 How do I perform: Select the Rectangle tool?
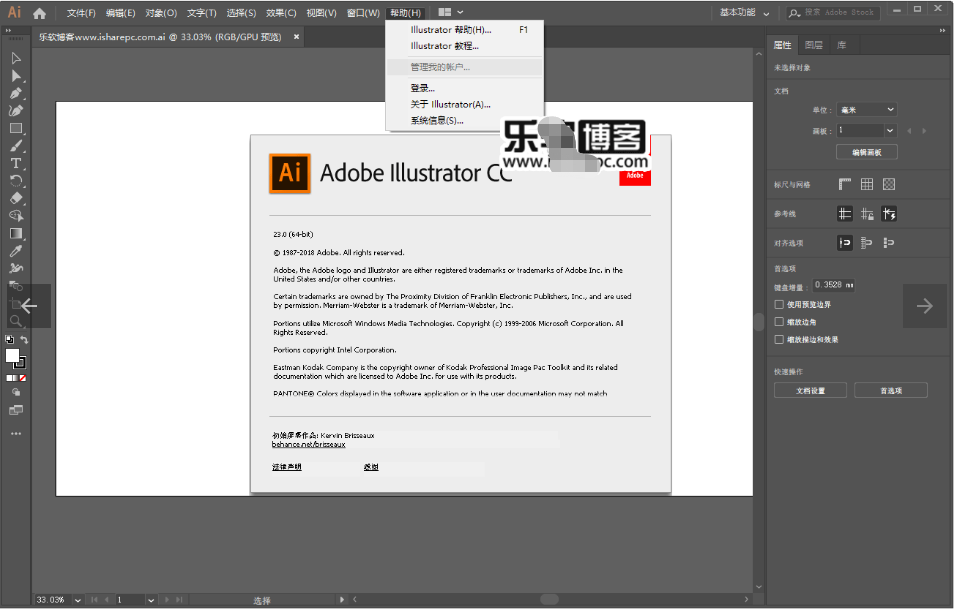tap(16, 129)
